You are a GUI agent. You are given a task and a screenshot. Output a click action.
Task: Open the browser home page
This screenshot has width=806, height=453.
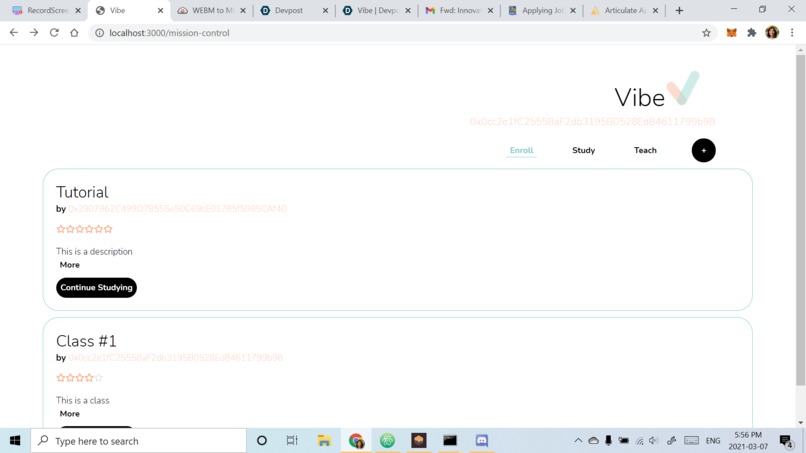point(75,32)
